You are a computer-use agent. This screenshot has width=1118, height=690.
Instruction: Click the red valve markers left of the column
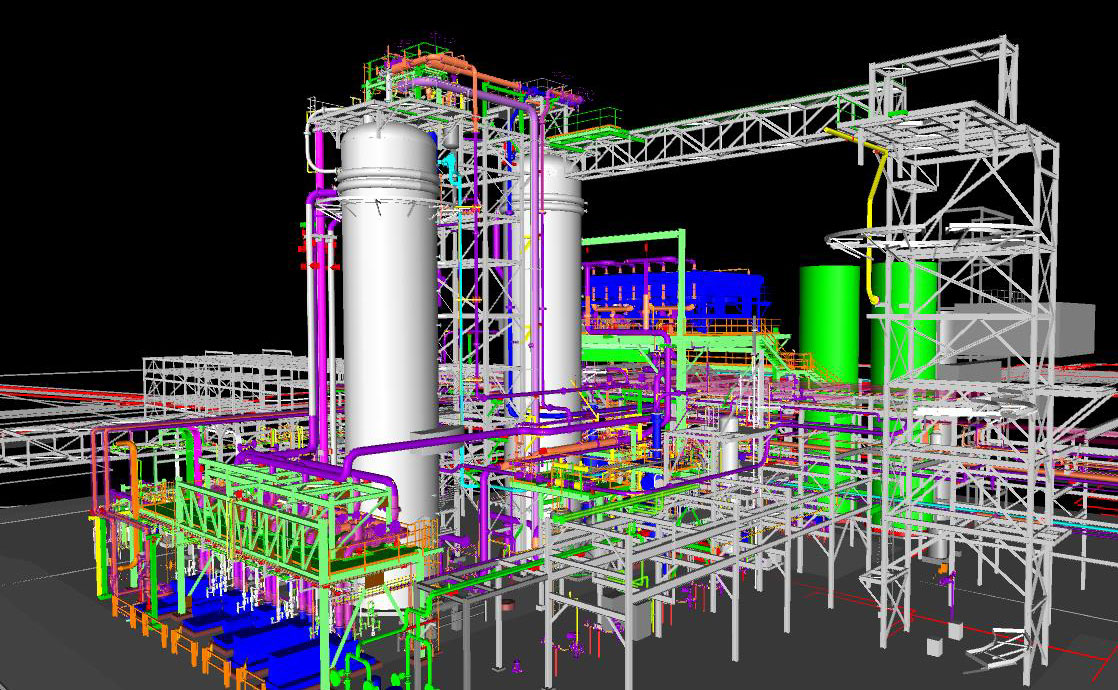[312, 266]
